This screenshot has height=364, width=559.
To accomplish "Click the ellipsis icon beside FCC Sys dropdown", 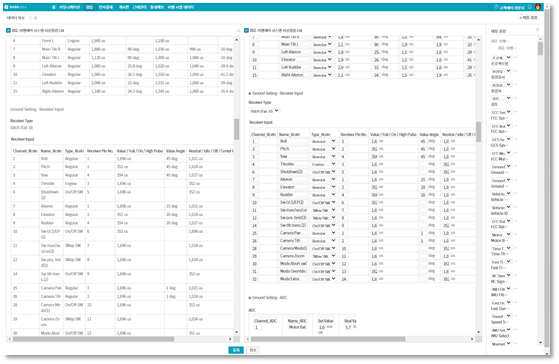I will pos(516,112).
